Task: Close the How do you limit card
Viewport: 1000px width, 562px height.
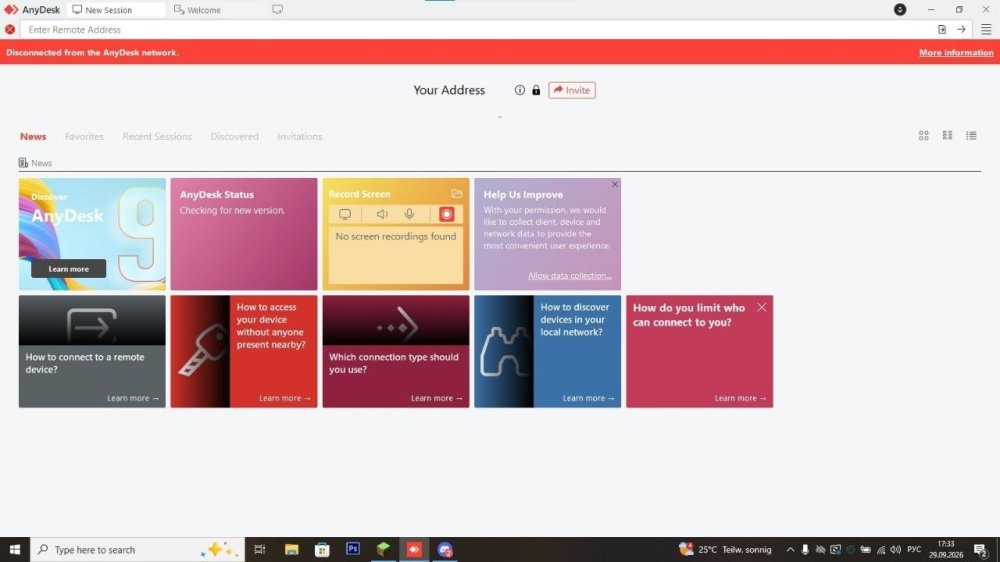Action: point(761,307)
